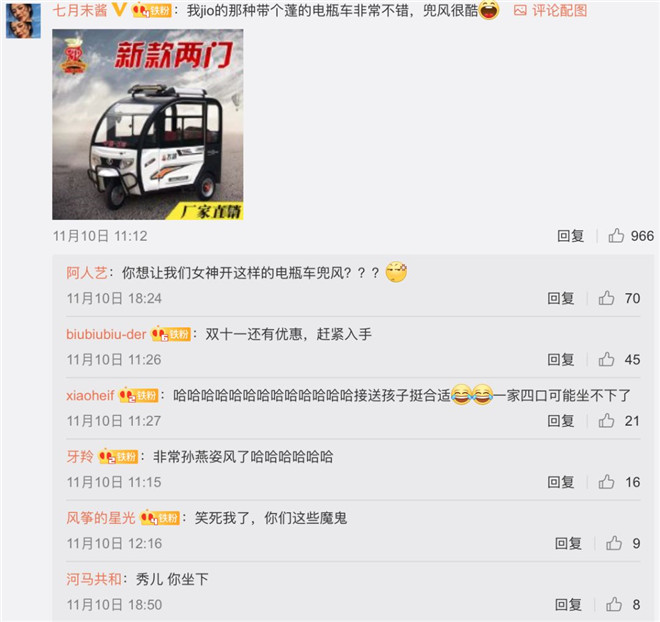Open 七月末酱's profile avatar
The height and width of the screenshot is (622, 660).
click(23, 20)
